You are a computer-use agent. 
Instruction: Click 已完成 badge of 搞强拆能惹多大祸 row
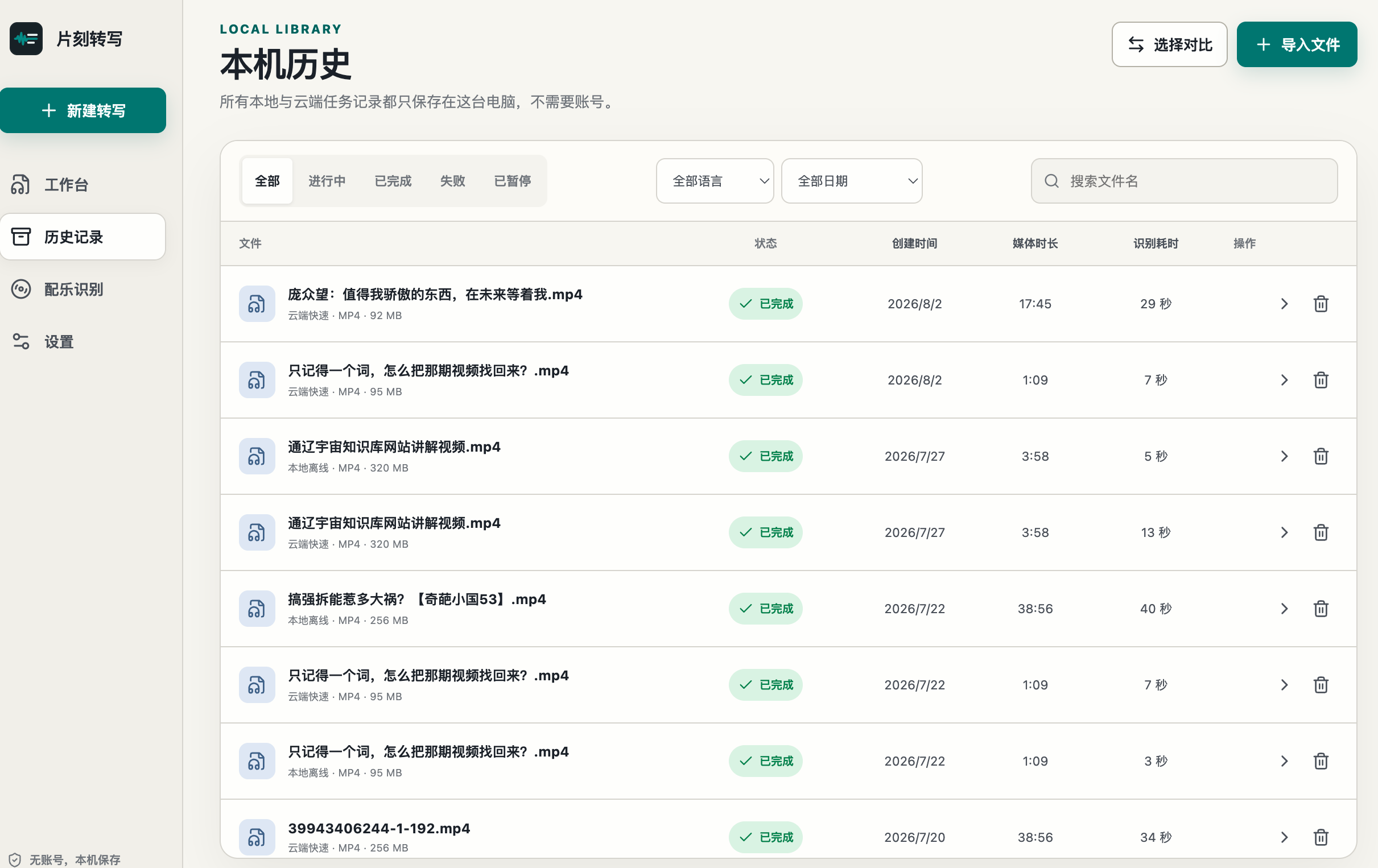point(765,608)
